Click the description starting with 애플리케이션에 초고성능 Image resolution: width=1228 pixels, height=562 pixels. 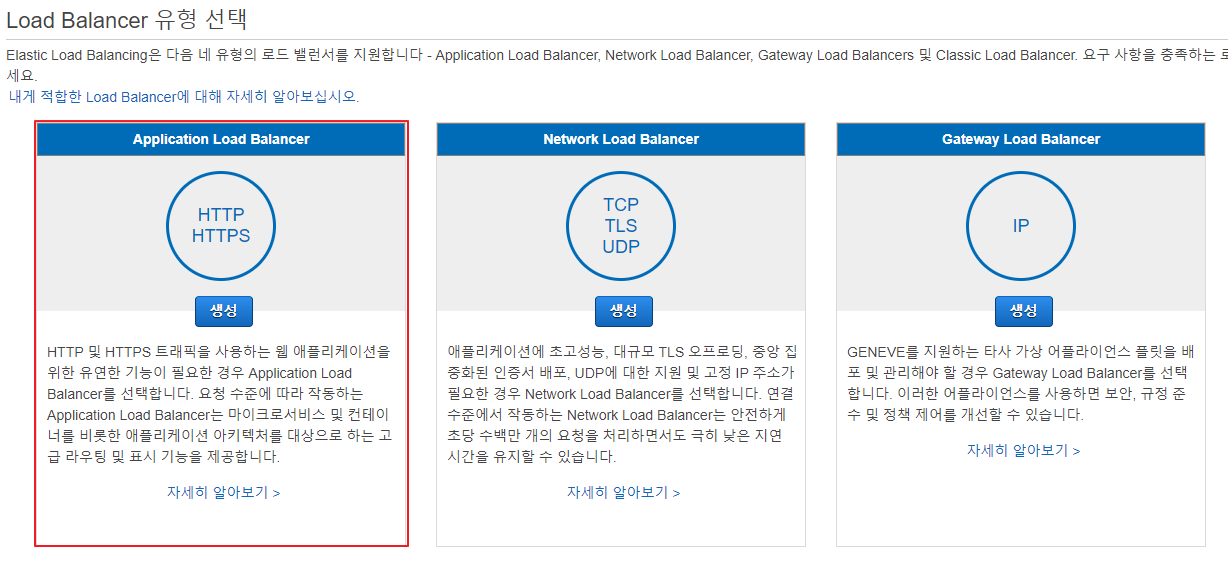tap(622, 404)
